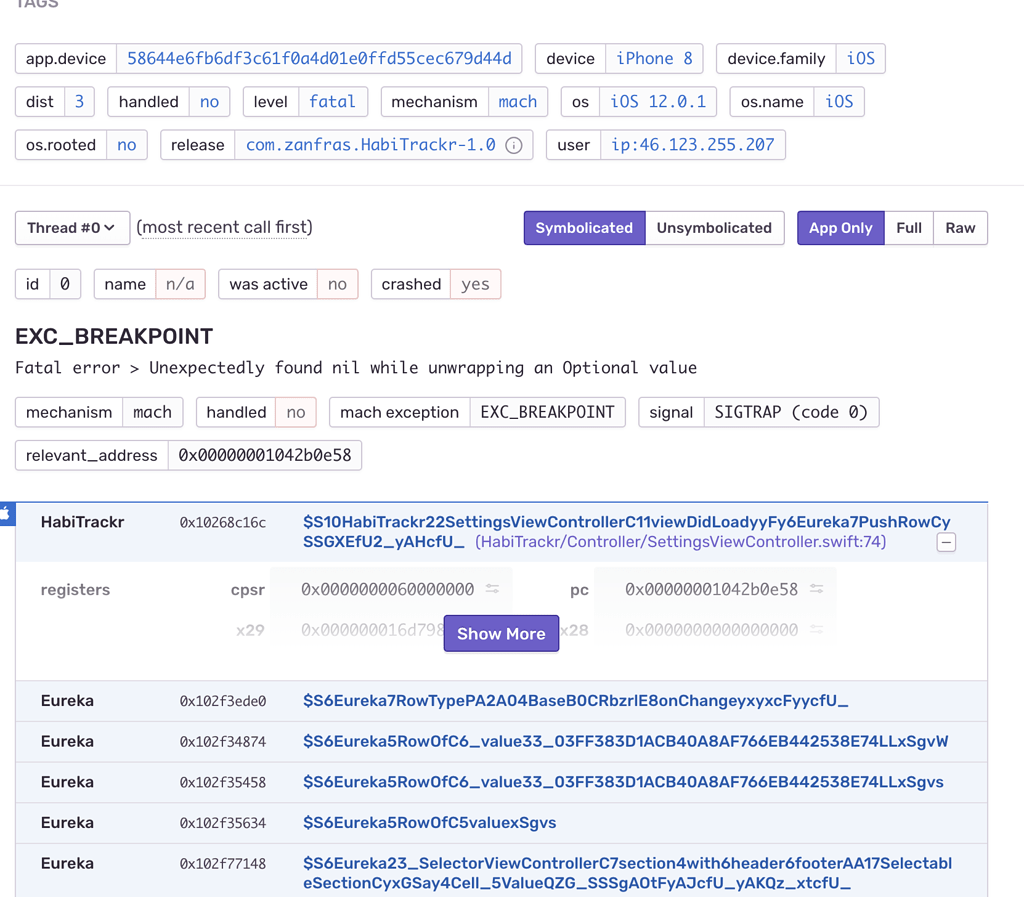Viewport: 1024px width, 897px height.
Task: Click the iPhone 8 device tag value
Action: pyautogui.click(x=654, y=58)
